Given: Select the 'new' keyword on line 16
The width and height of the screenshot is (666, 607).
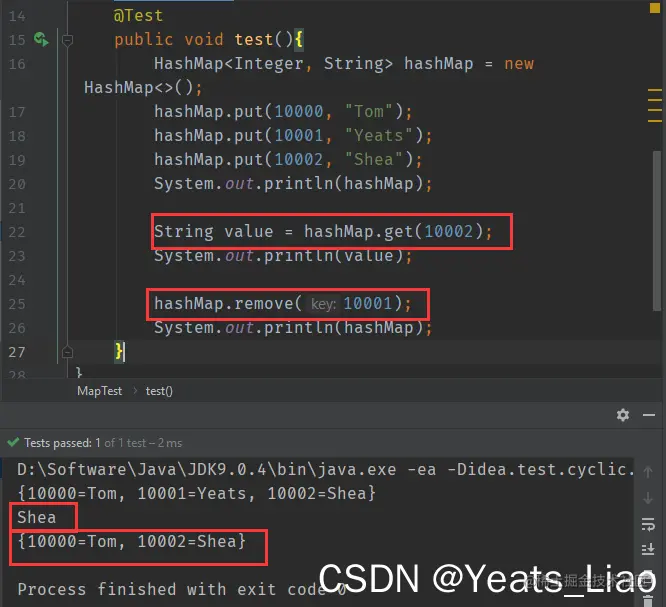Looking at the screenshot, I should (519, 64).
